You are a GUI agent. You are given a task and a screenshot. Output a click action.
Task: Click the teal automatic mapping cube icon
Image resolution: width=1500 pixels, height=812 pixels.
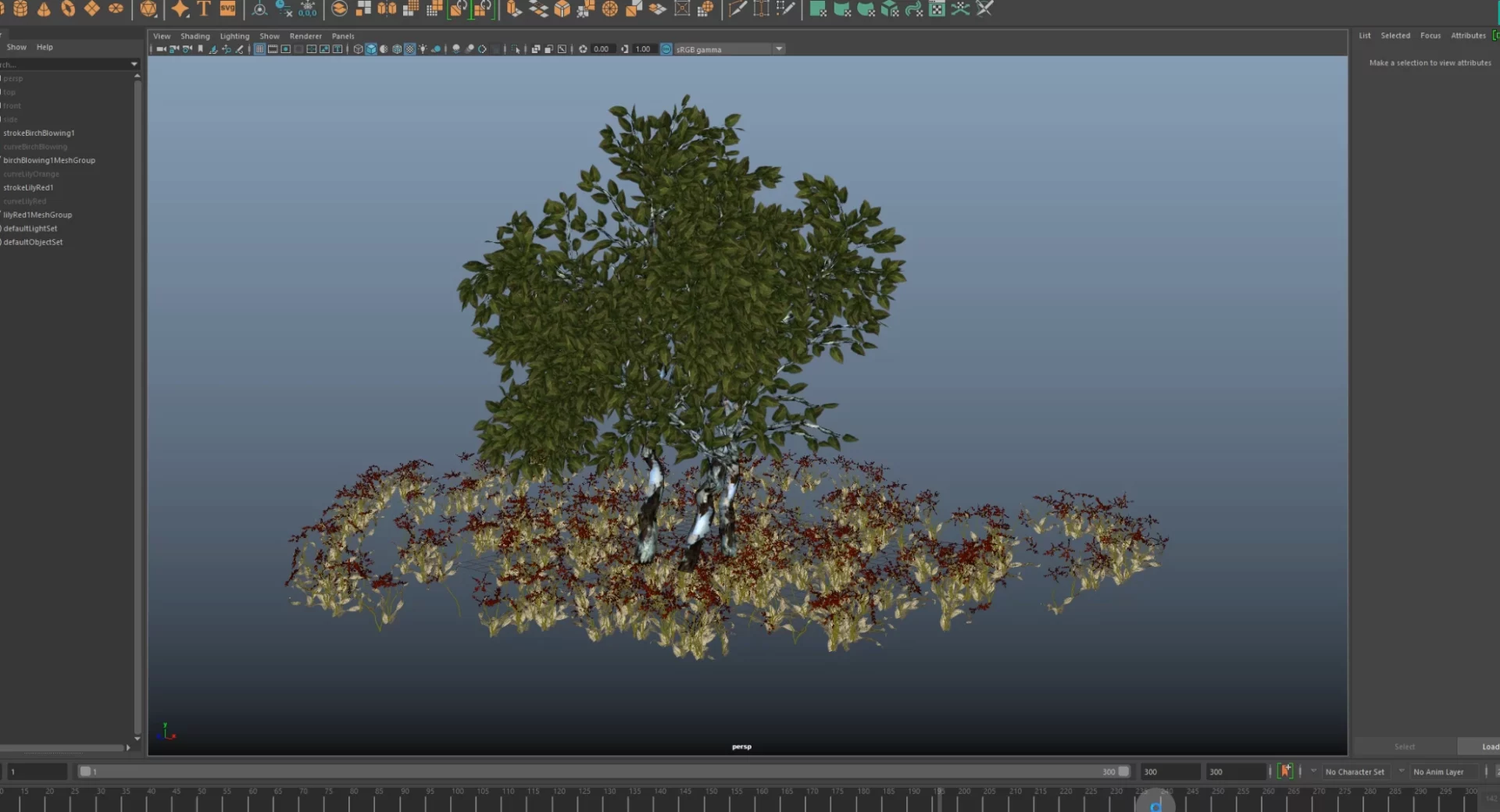(890, 9)
